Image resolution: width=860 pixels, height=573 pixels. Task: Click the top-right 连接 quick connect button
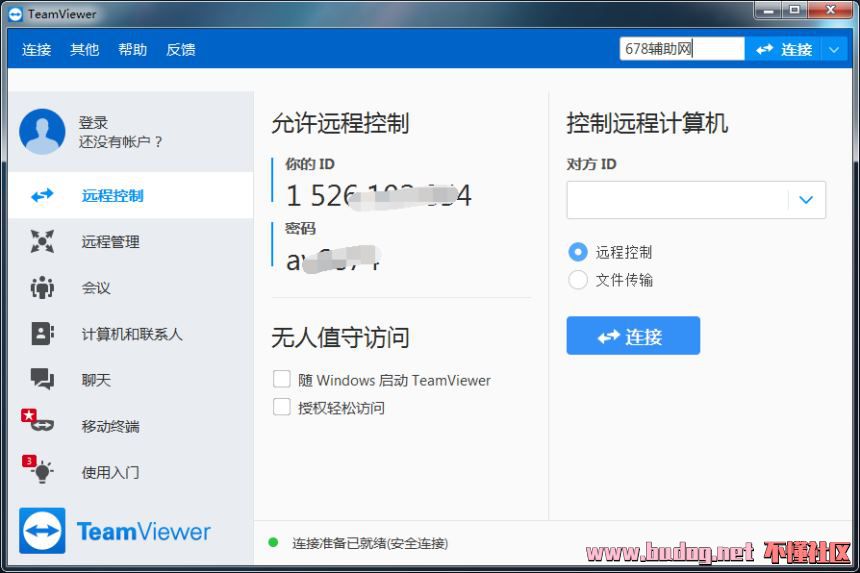tap(783, 49)
